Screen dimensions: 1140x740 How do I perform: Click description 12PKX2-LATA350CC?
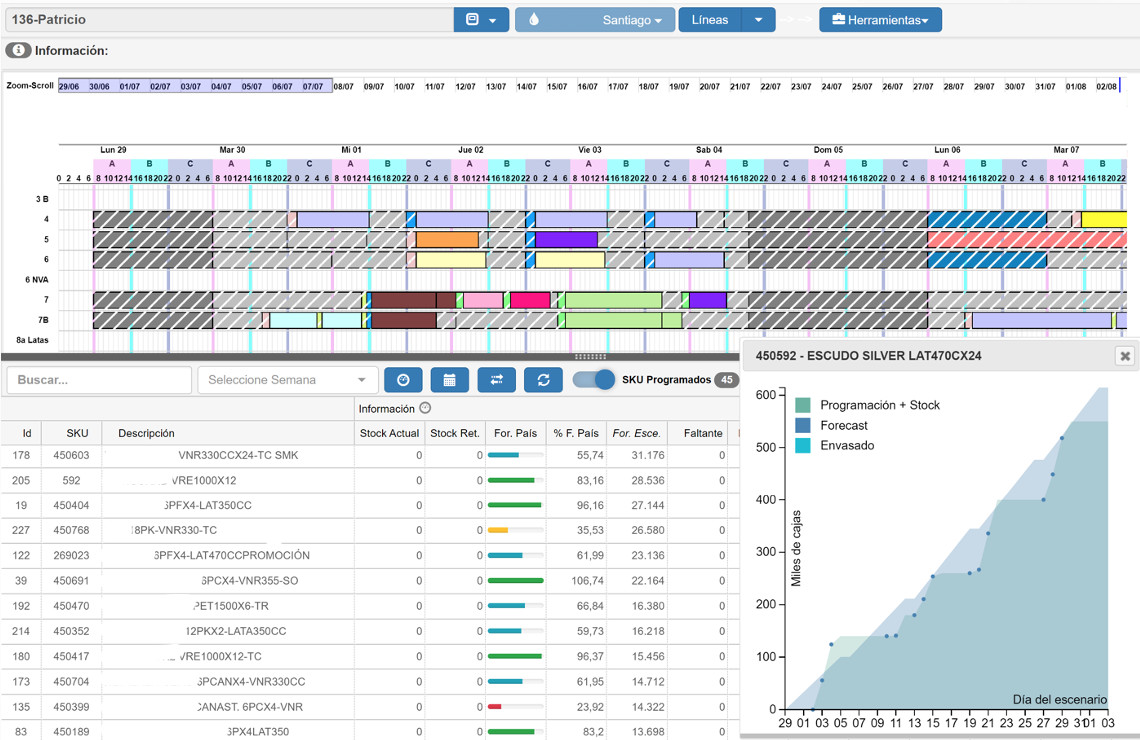236,631
